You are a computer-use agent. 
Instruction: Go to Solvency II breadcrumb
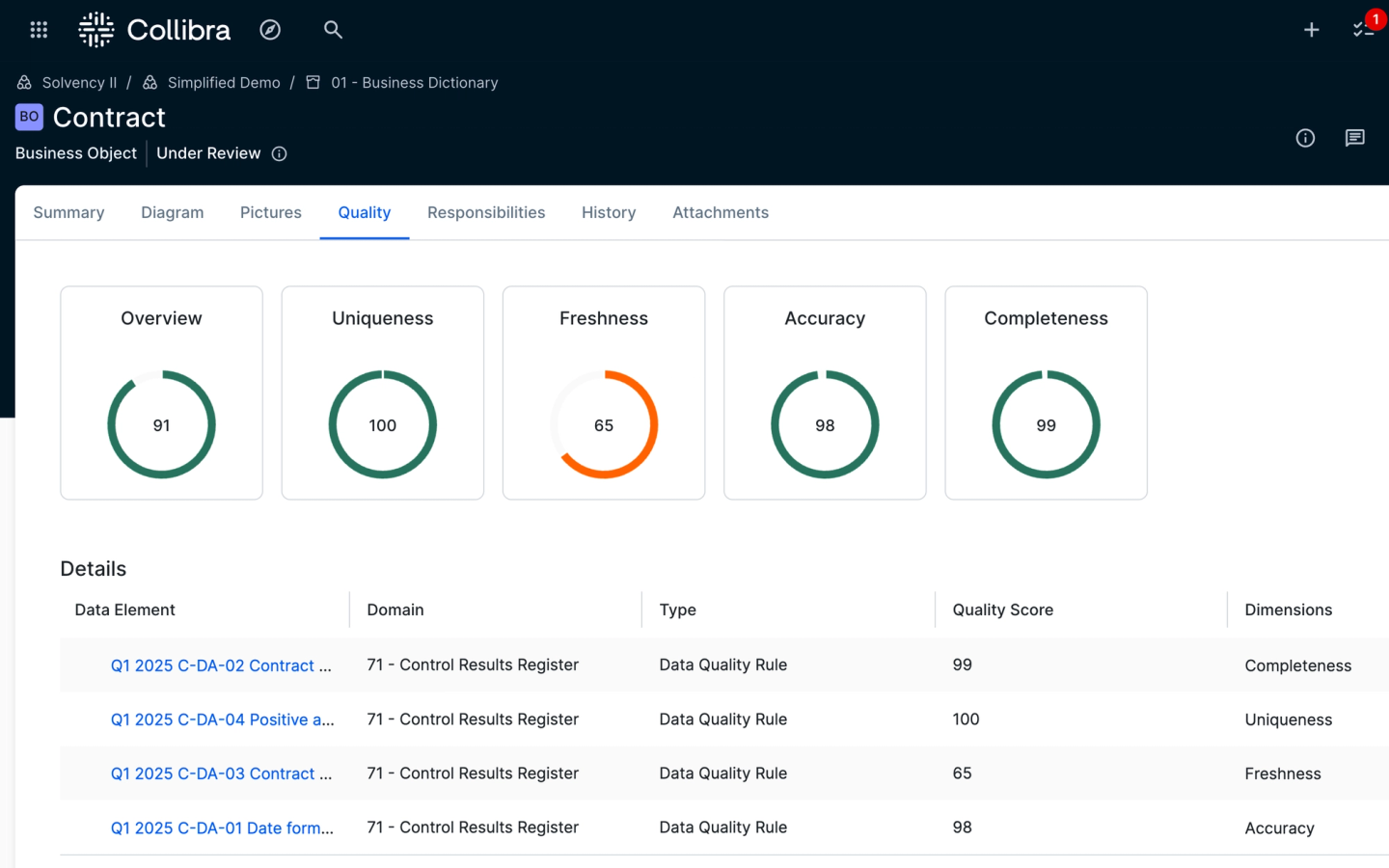click(x=79, y=83)
